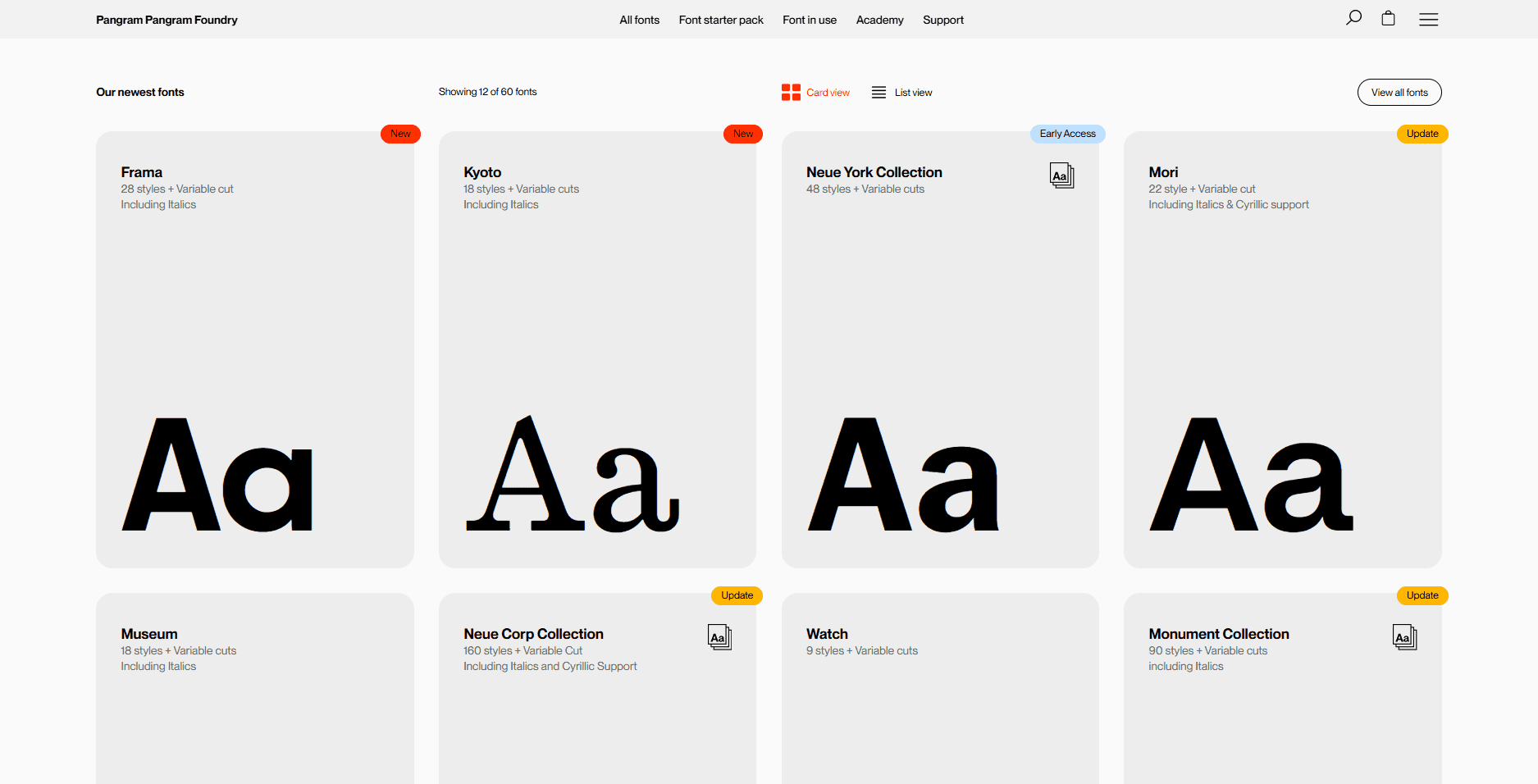
Task: Click '18 styles + Variable cuts' under Kyoto
Action: click(x=521, y=189)
